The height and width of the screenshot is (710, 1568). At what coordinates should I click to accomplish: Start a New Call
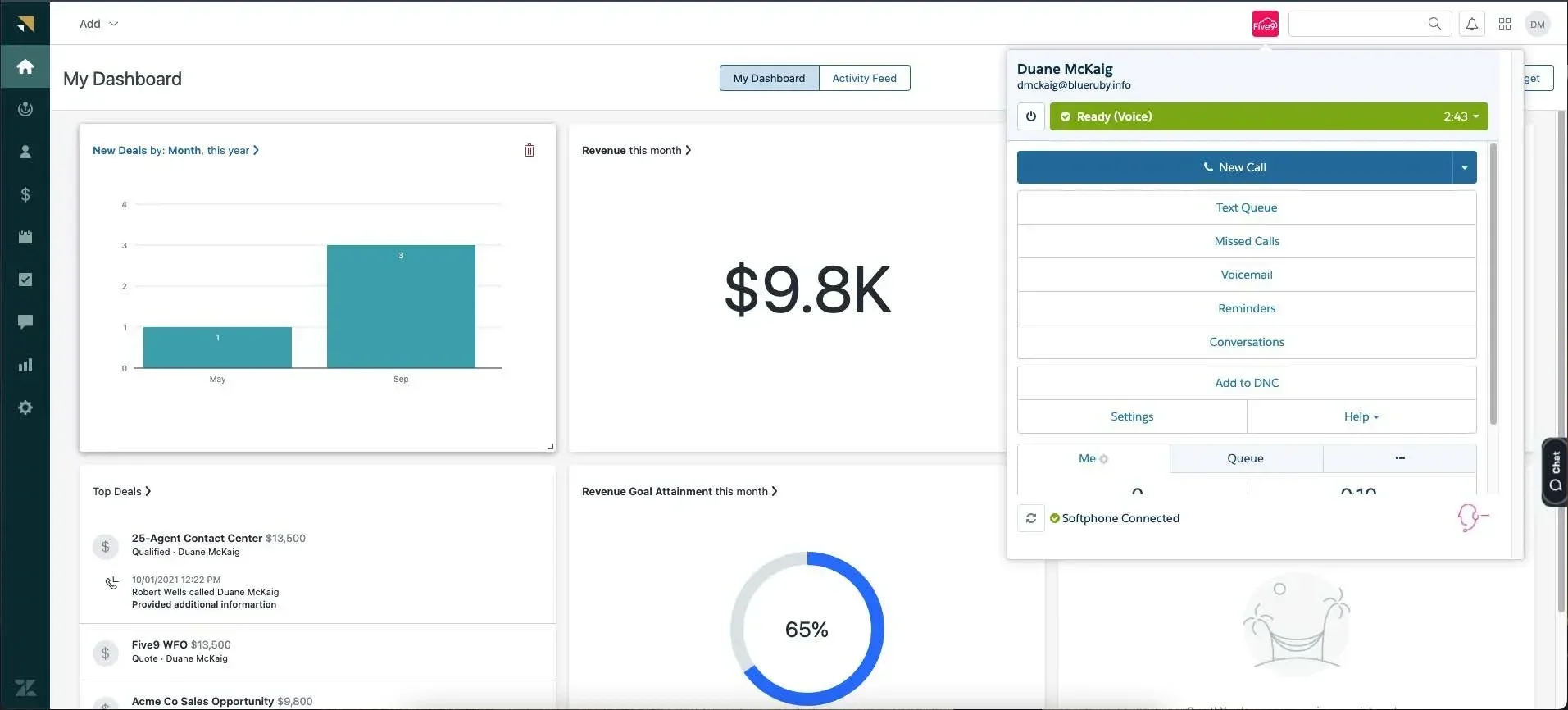point(1234,167)
